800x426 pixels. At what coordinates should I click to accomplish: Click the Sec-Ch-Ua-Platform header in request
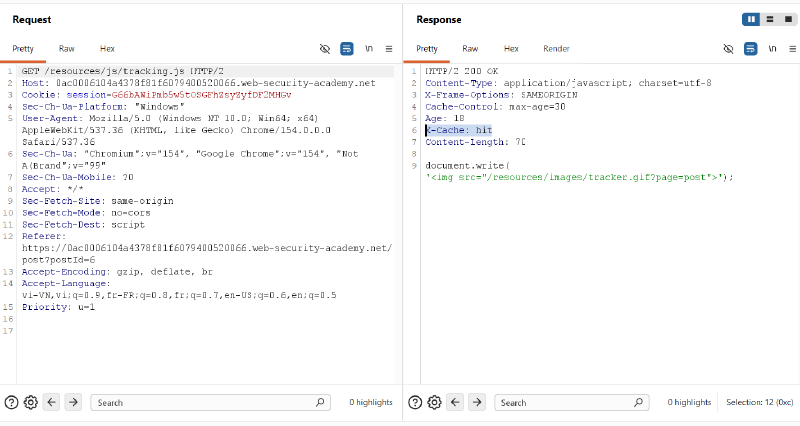pyautogui.click(x=103, y=107)
